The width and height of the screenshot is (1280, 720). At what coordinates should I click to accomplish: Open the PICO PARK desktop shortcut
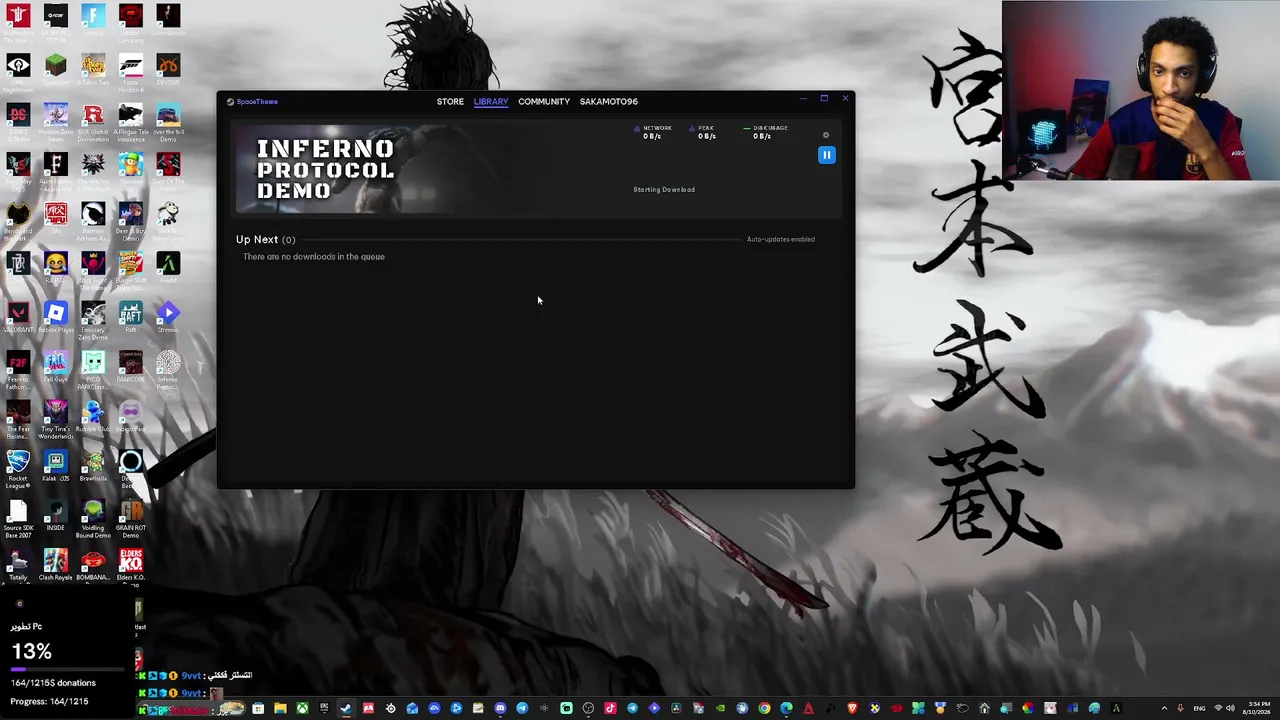[93, 370]
